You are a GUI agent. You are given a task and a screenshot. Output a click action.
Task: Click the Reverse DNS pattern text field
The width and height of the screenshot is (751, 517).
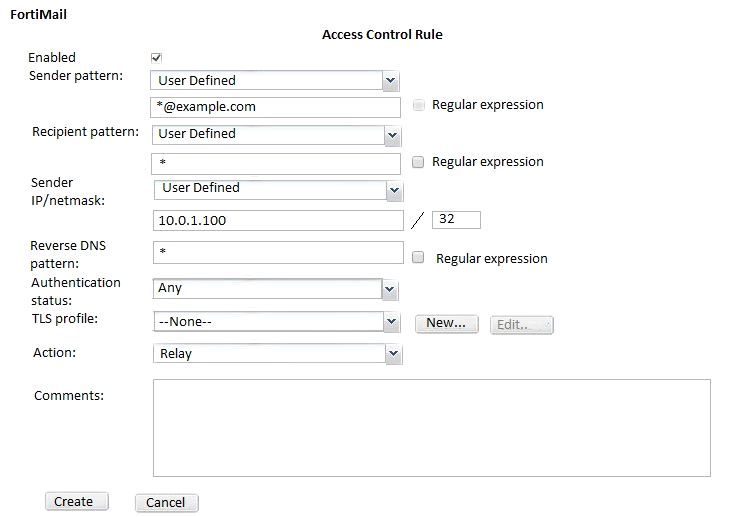278,253
